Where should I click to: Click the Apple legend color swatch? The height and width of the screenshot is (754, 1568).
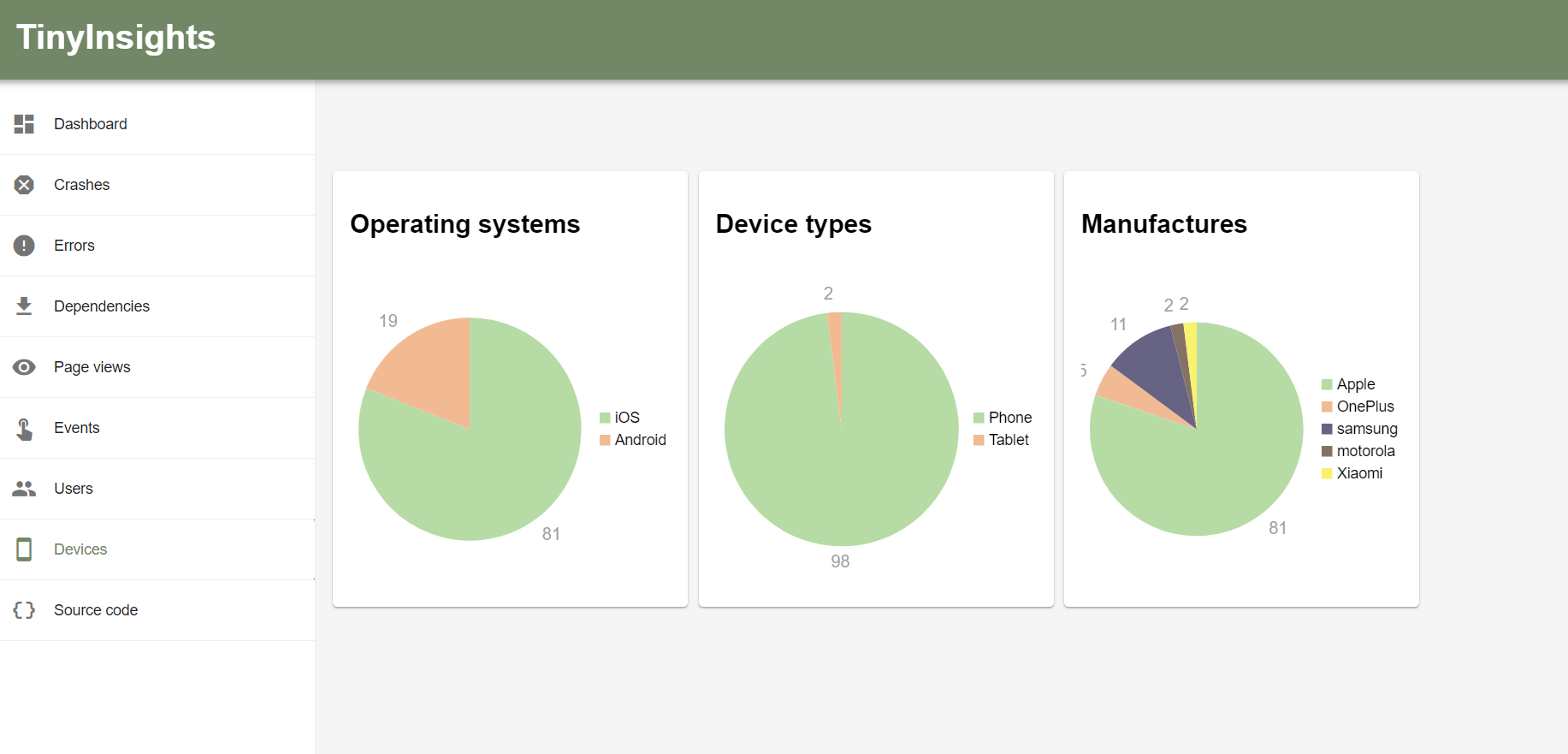pos(1327,384)
